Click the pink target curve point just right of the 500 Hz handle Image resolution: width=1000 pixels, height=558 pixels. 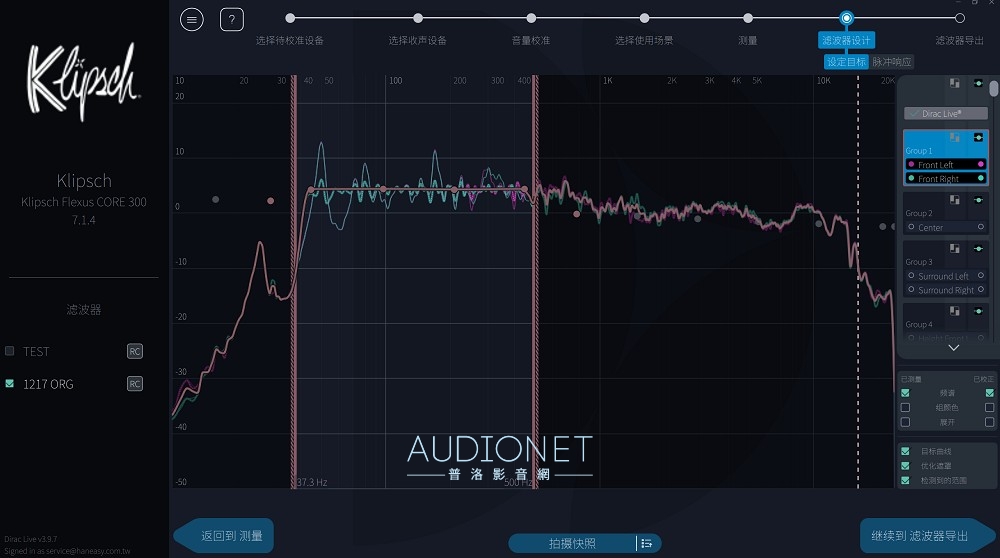(x=577, y=214)
